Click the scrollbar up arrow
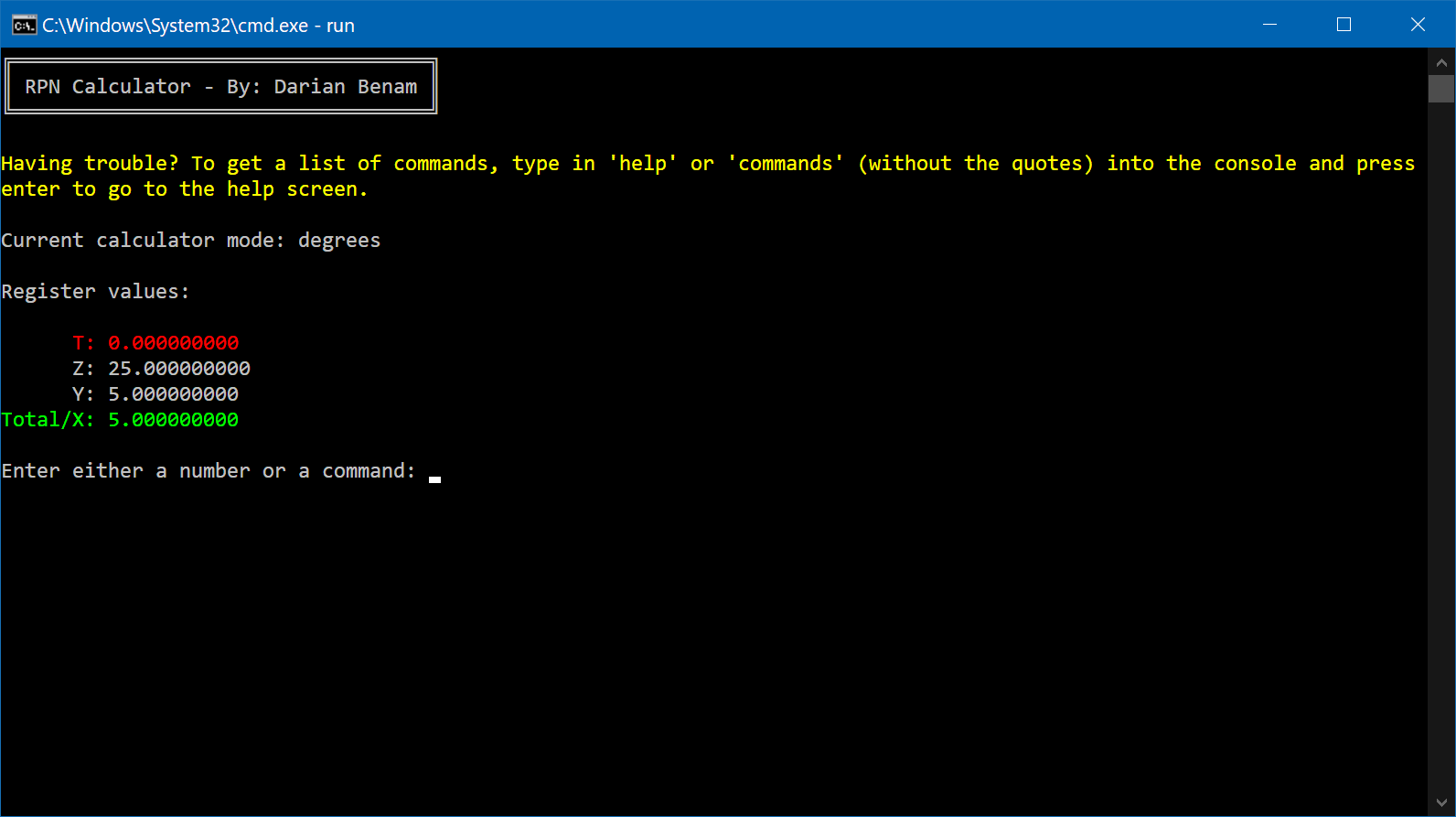Viewport: 1456px width, 817px height. pos(1441,63)
